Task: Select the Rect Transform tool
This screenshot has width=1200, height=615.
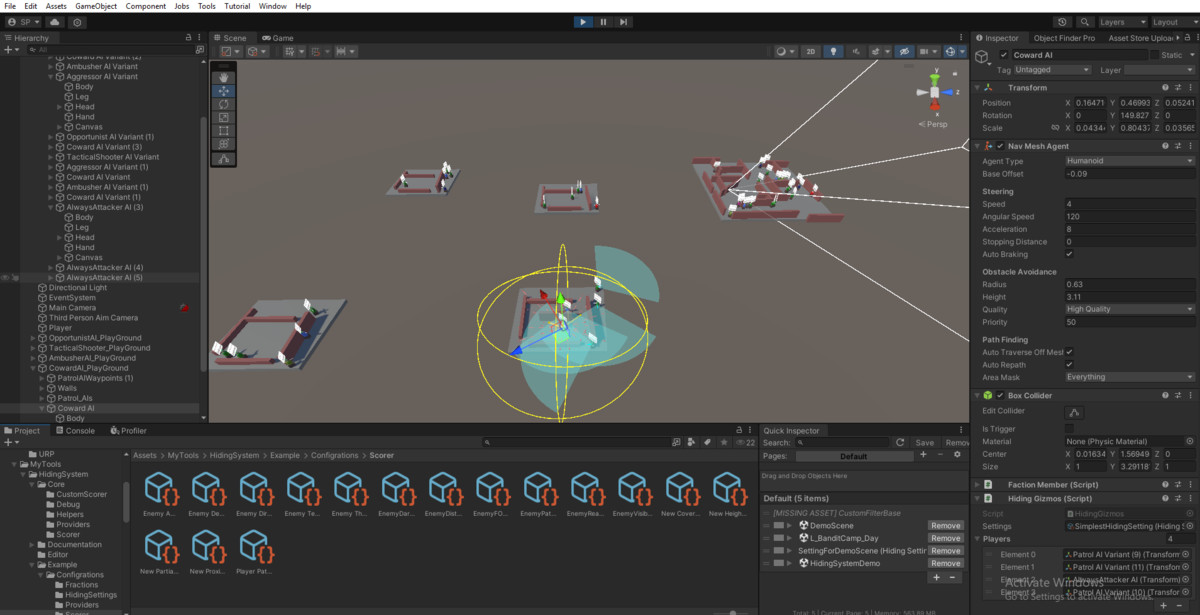Action: coord(222,130)
